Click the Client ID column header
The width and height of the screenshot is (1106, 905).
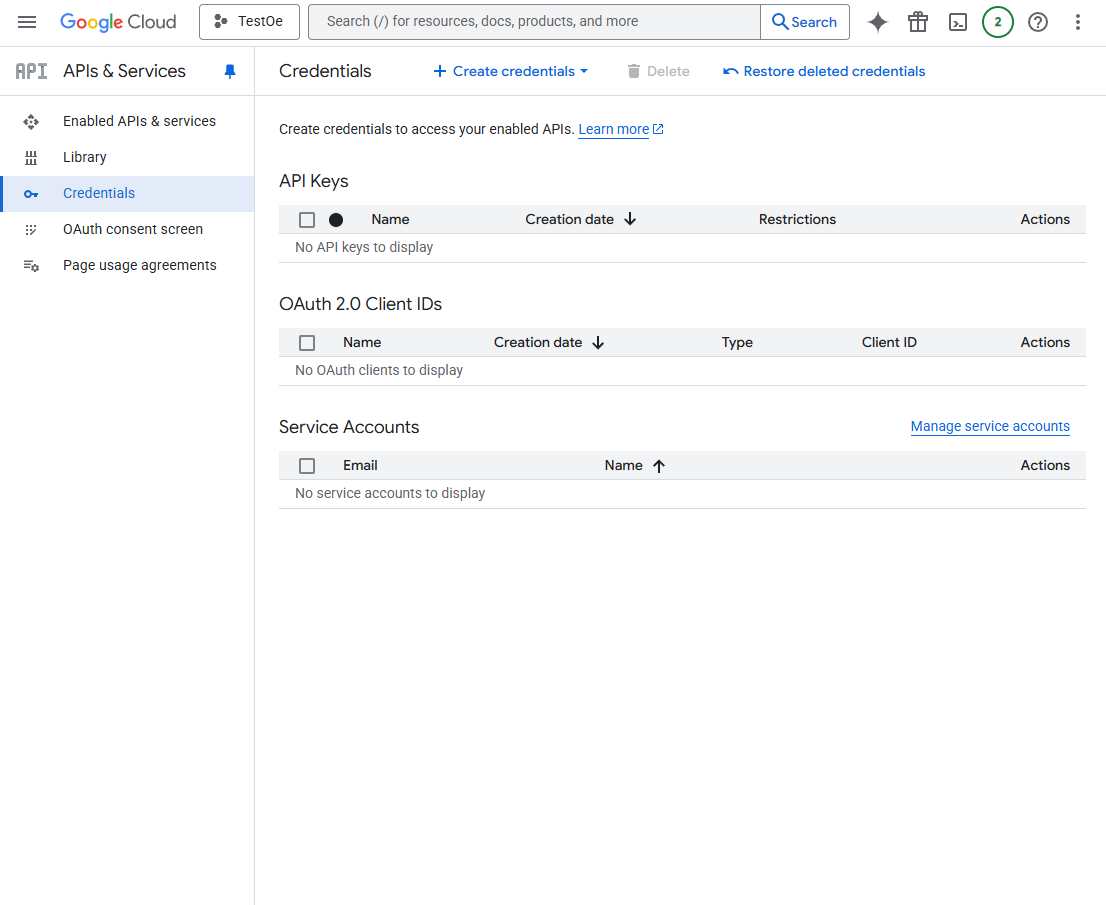point(889,342)
